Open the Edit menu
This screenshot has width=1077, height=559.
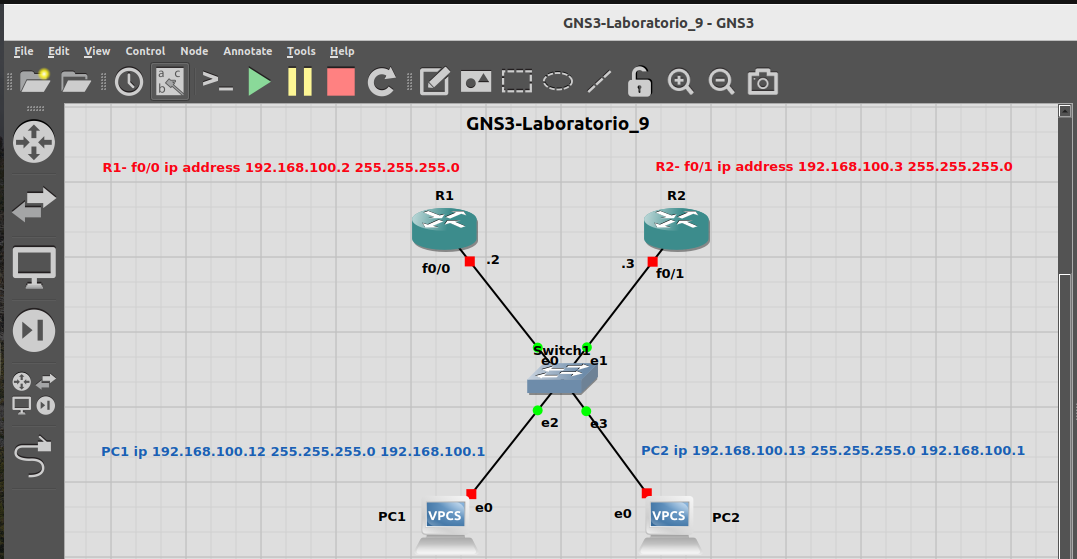pos(58,51)
